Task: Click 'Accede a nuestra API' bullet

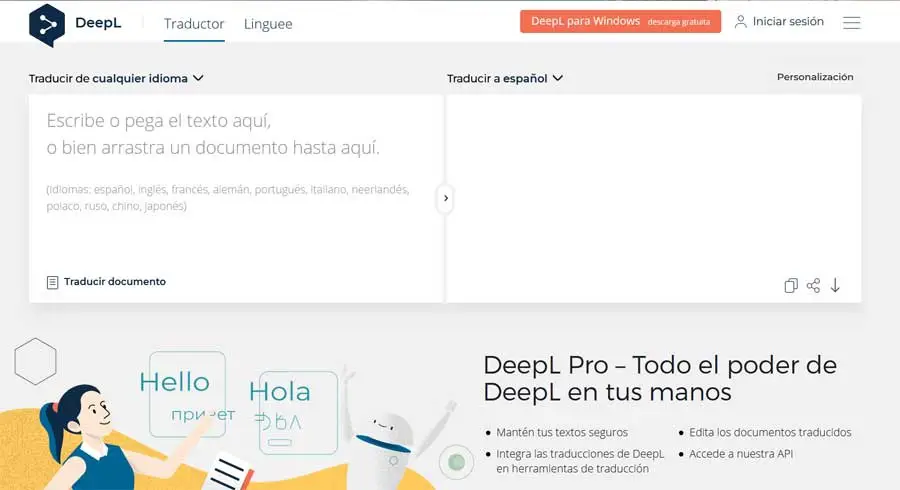Action: point(741,453)
